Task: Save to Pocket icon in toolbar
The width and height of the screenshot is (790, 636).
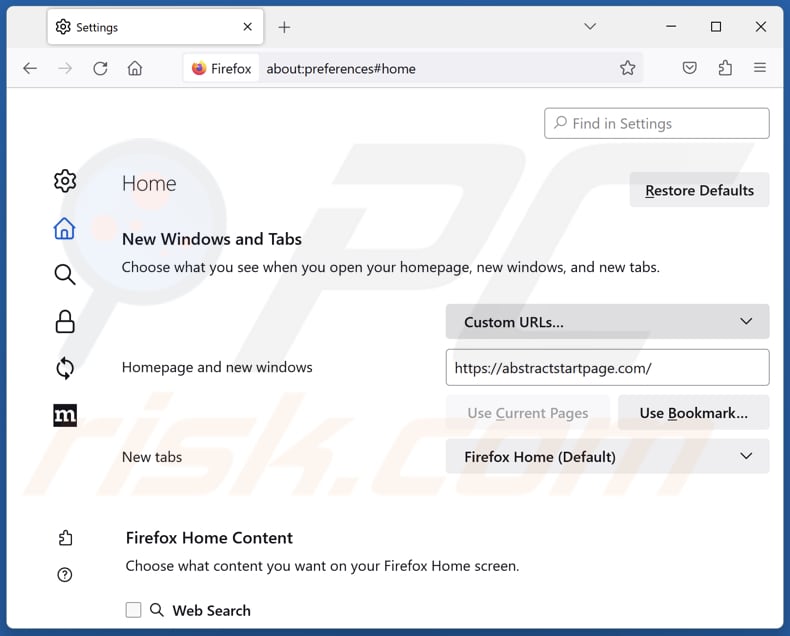Action: coord(689,68)
